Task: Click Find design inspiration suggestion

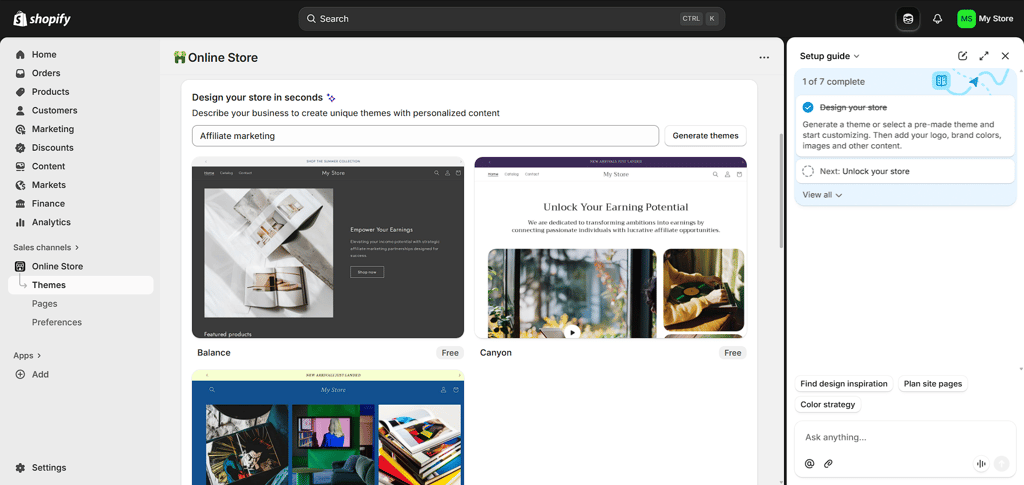Action: (844, 384)
